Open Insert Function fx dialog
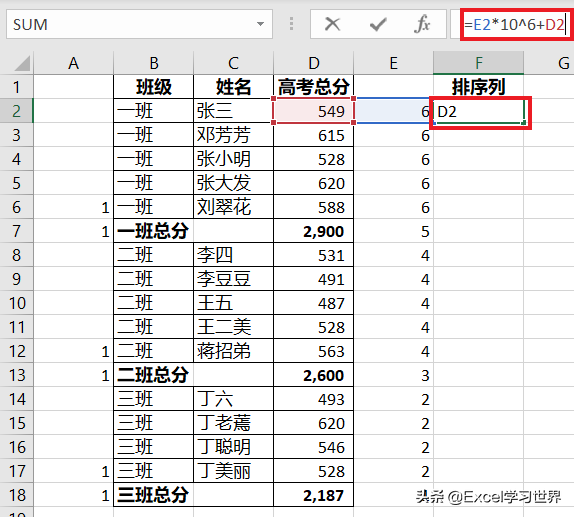The width and height of the screenshot is (574, 517). [x=422, y=25]
